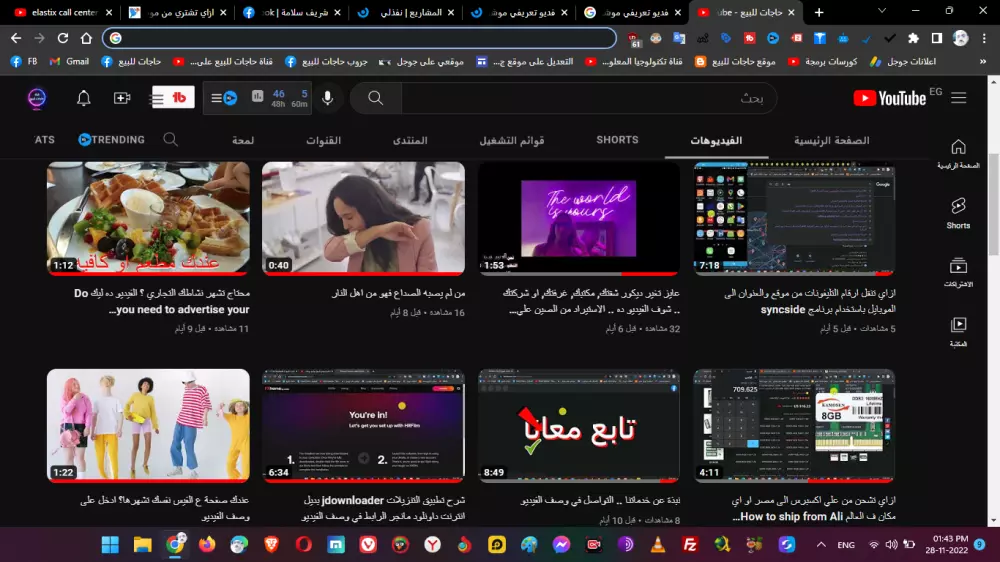Show hidden system tray icons chevron
The height and width of the screenshot is (562, 1000).
pyautogui.click(x=821, y=544)
